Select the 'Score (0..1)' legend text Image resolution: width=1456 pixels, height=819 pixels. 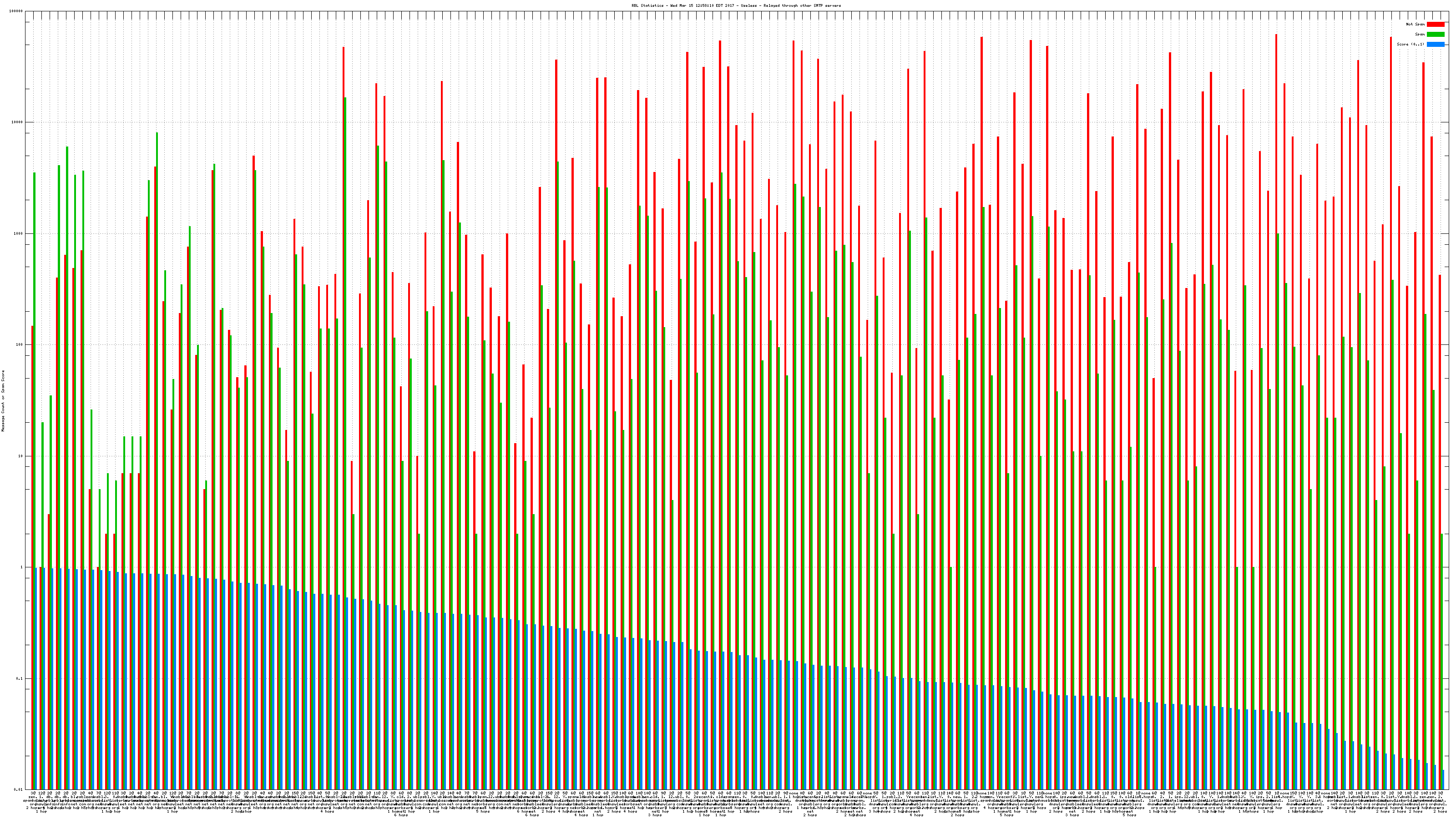click(1410, 44)
